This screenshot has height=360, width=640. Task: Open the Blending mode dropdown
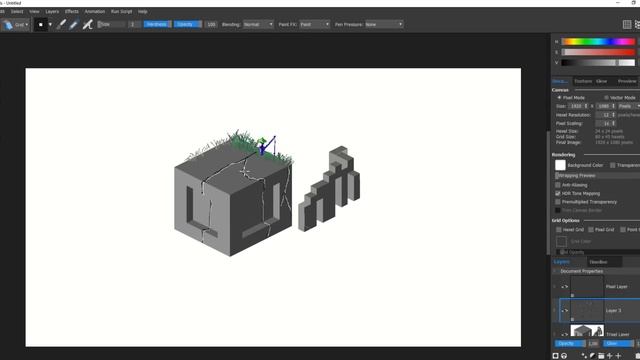click(258, 24)
